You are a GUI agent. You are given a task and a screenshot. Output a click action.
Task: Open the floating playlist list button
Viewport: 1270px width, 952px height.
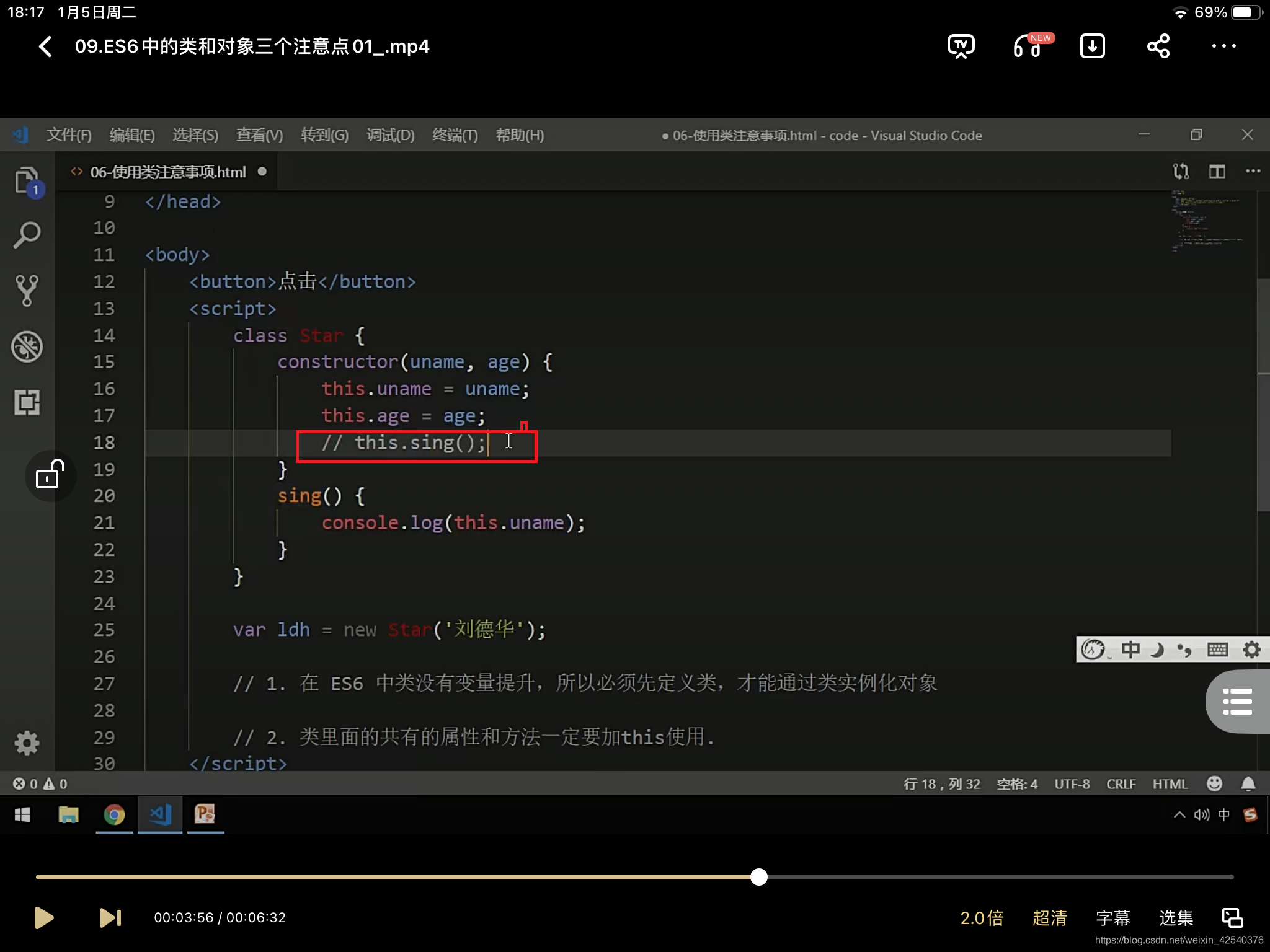tap(1238, 702)
